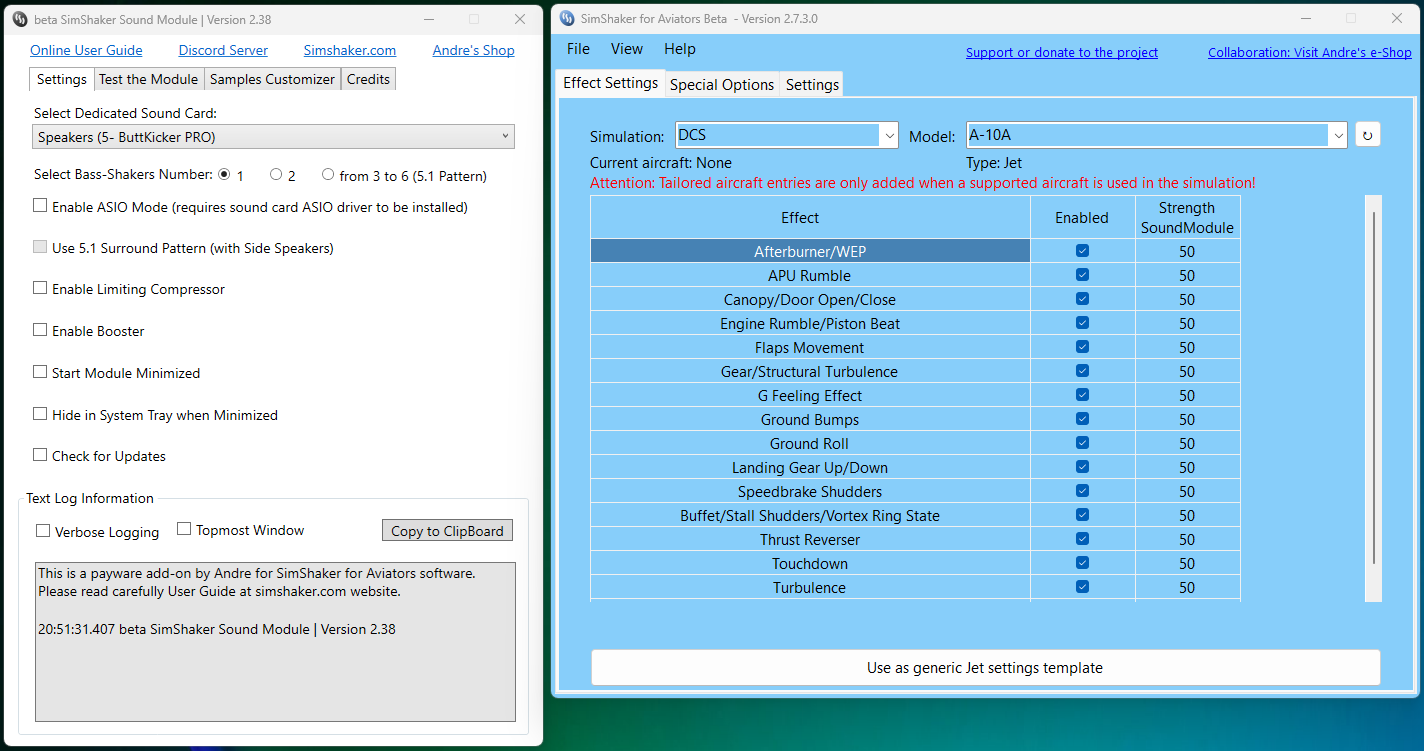Click inside the text log information box
The image size is (1424, 751).
[275, 642]
